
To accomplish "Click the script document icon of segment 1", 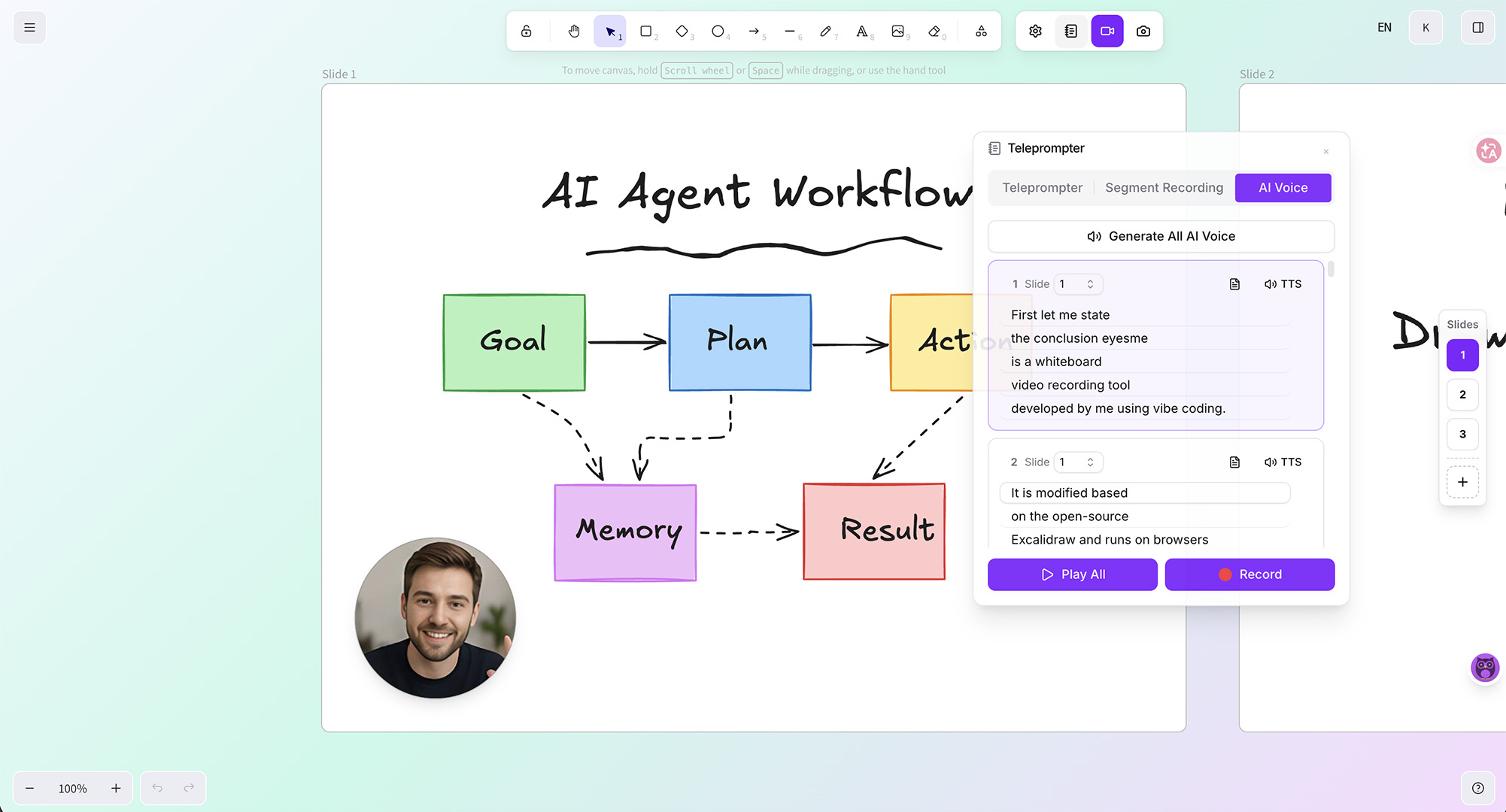I will click(1234, 284).
